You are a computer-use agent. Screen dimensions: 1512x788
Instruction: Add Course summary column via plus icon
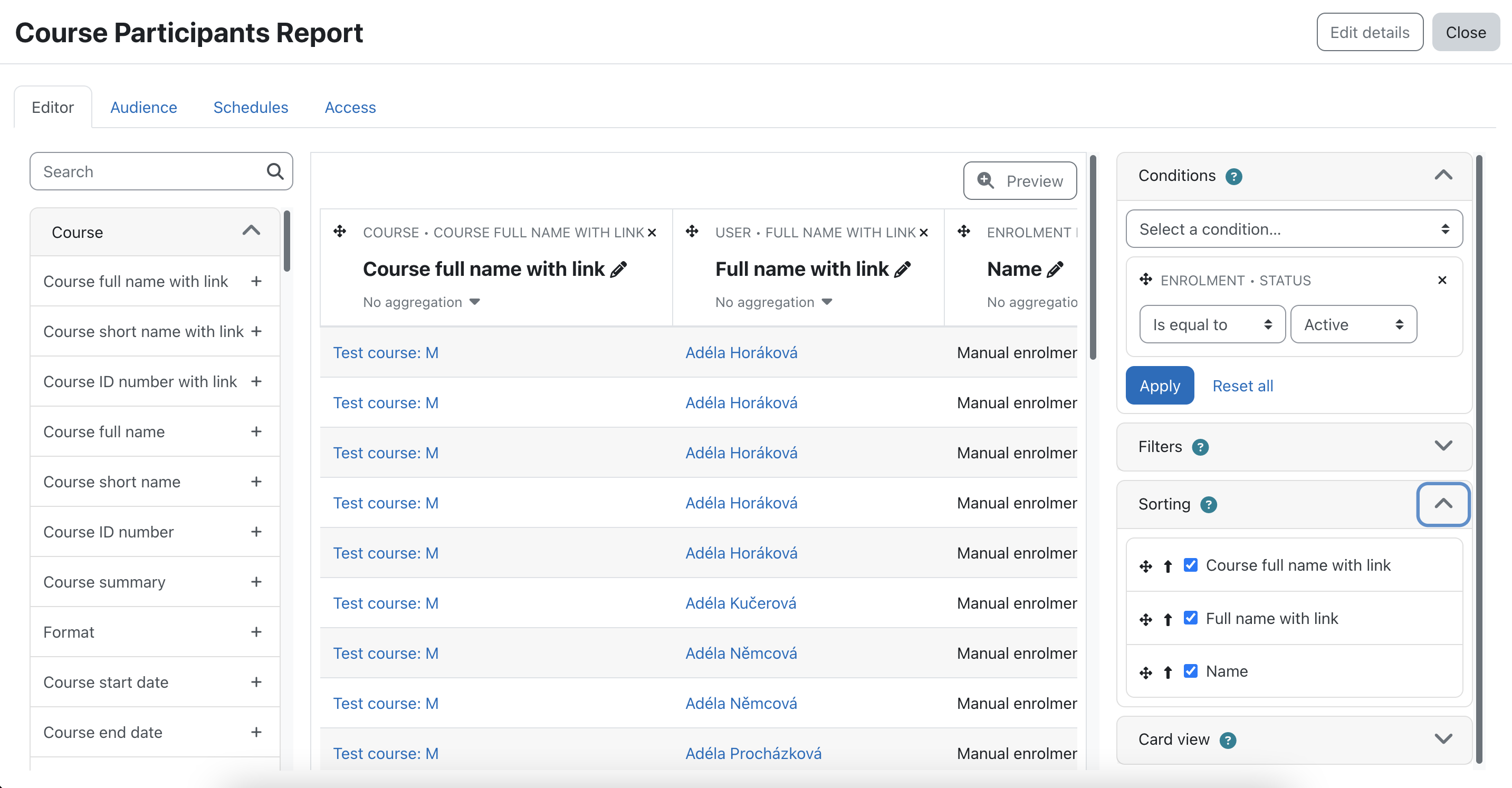click(256, 582)
